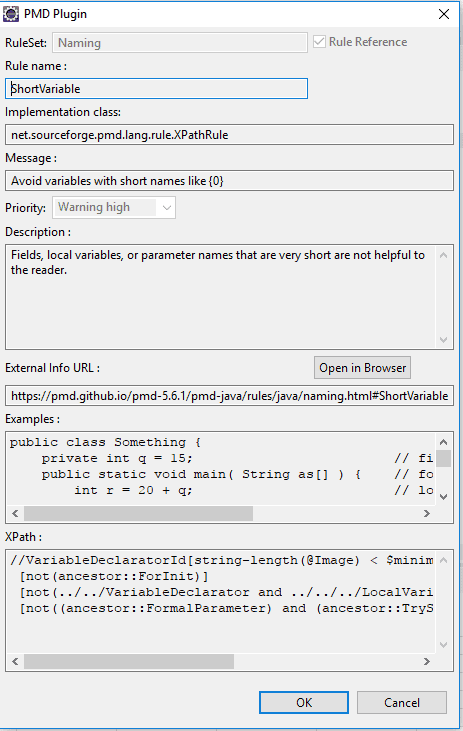The height and width of the screenshot is (731, 463).
Task: Click the Description scroll up arrow
Action: 443,255
